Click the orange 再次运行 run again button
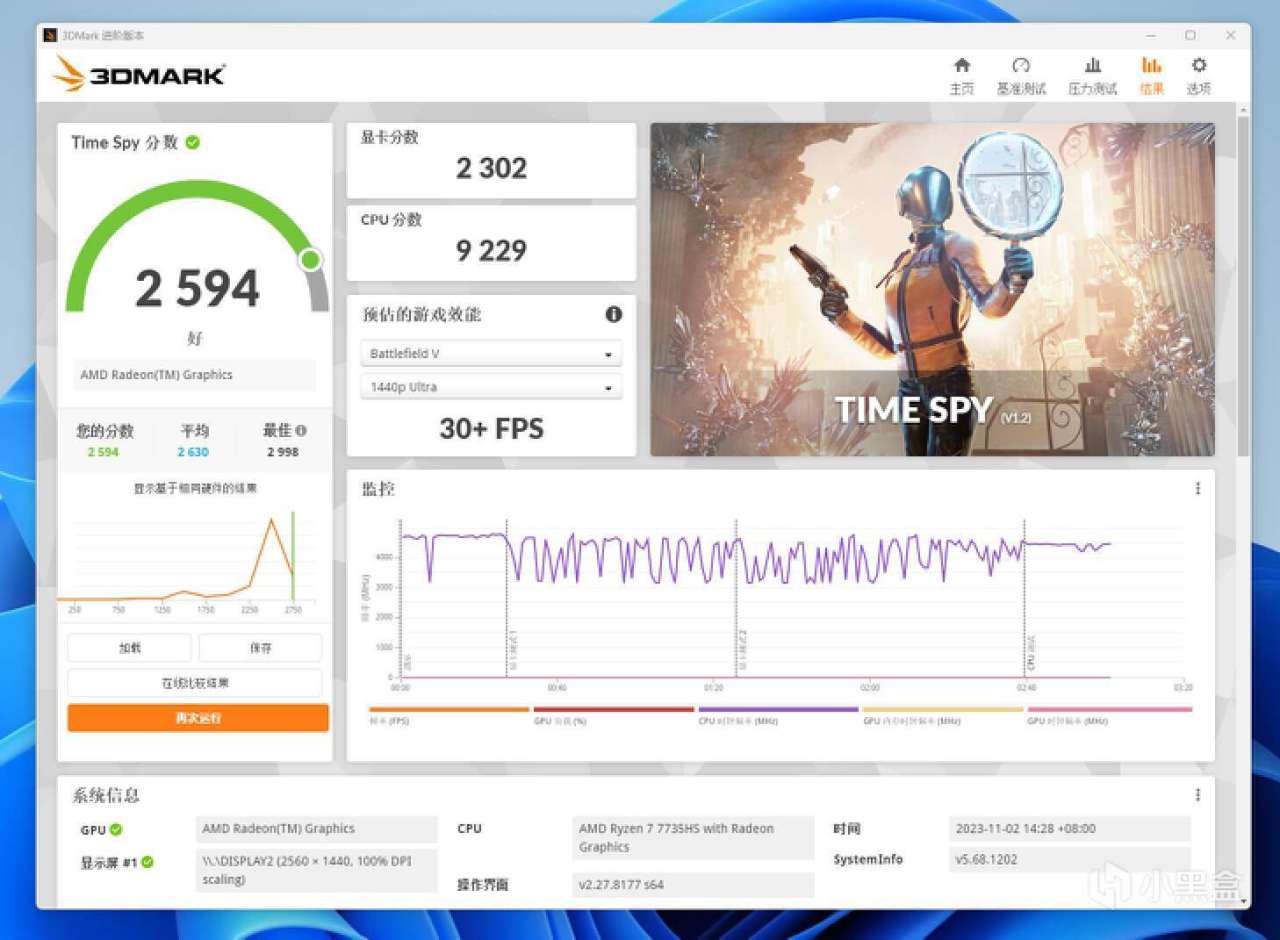 [198, 718]
